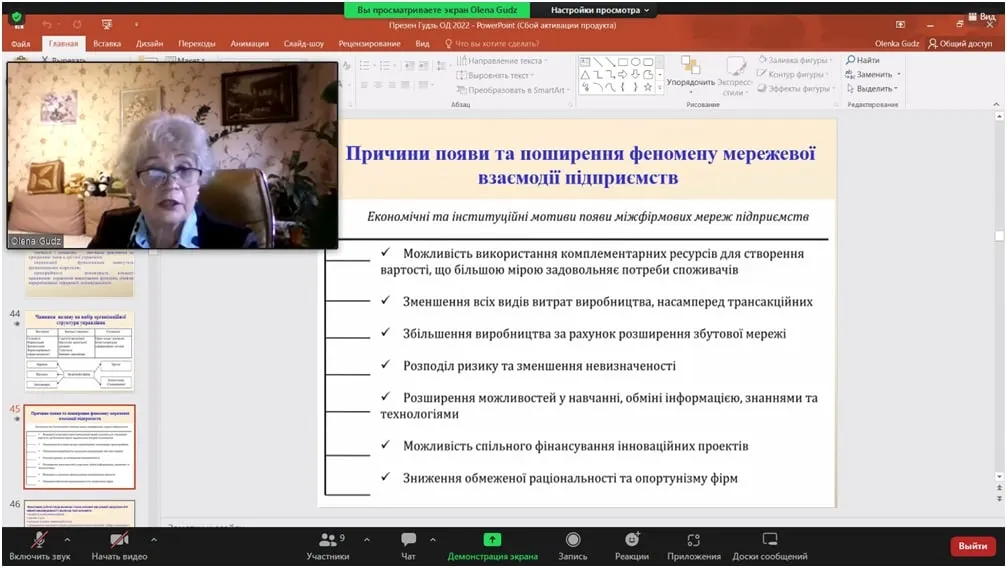Screen dimensions: 1007x568
Task: Open quick access toolbar customize arrow
Action: point(136,24)
